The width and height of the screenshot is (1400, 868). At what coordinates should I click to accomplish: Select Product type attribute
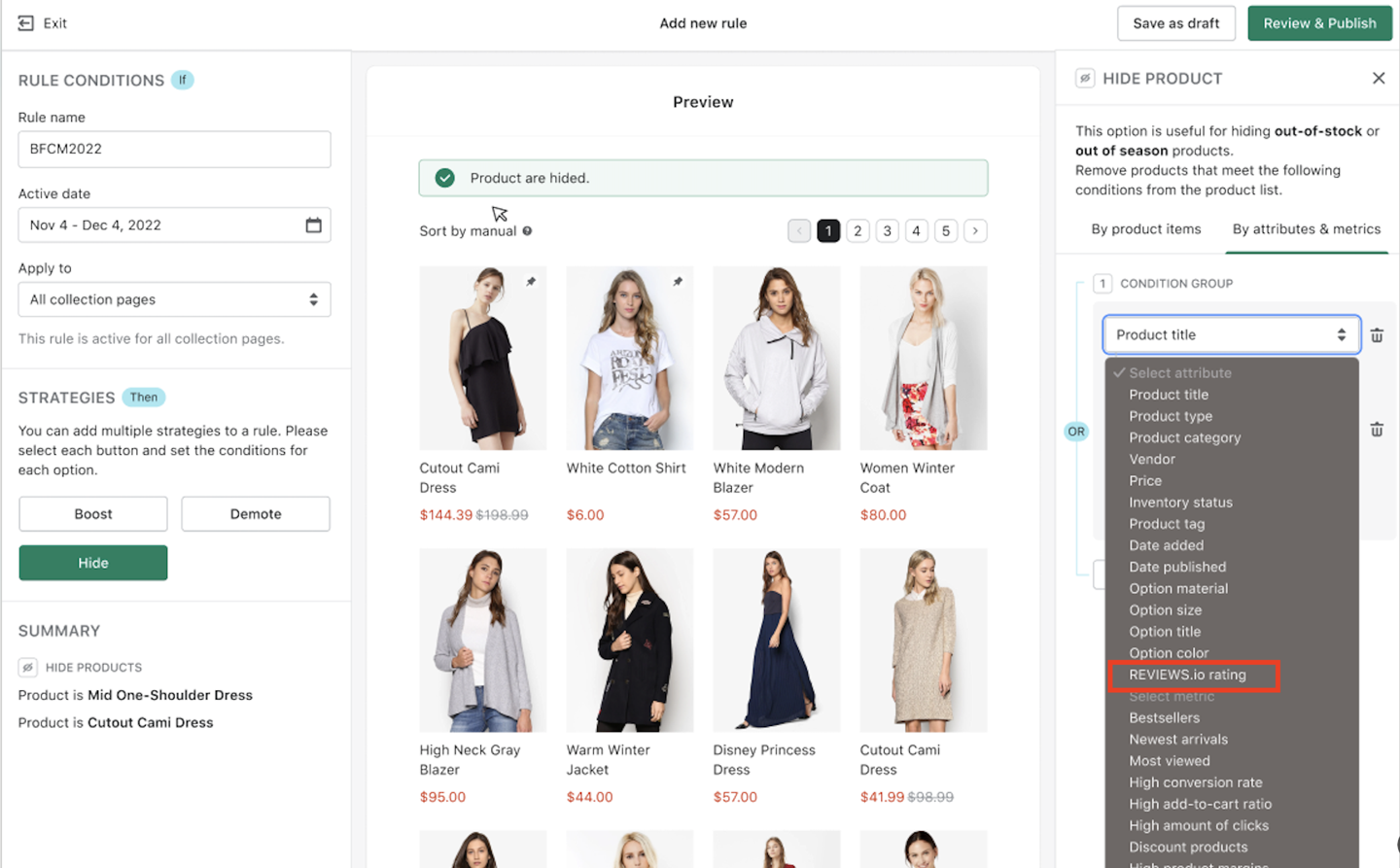(x=1171, y=416)
